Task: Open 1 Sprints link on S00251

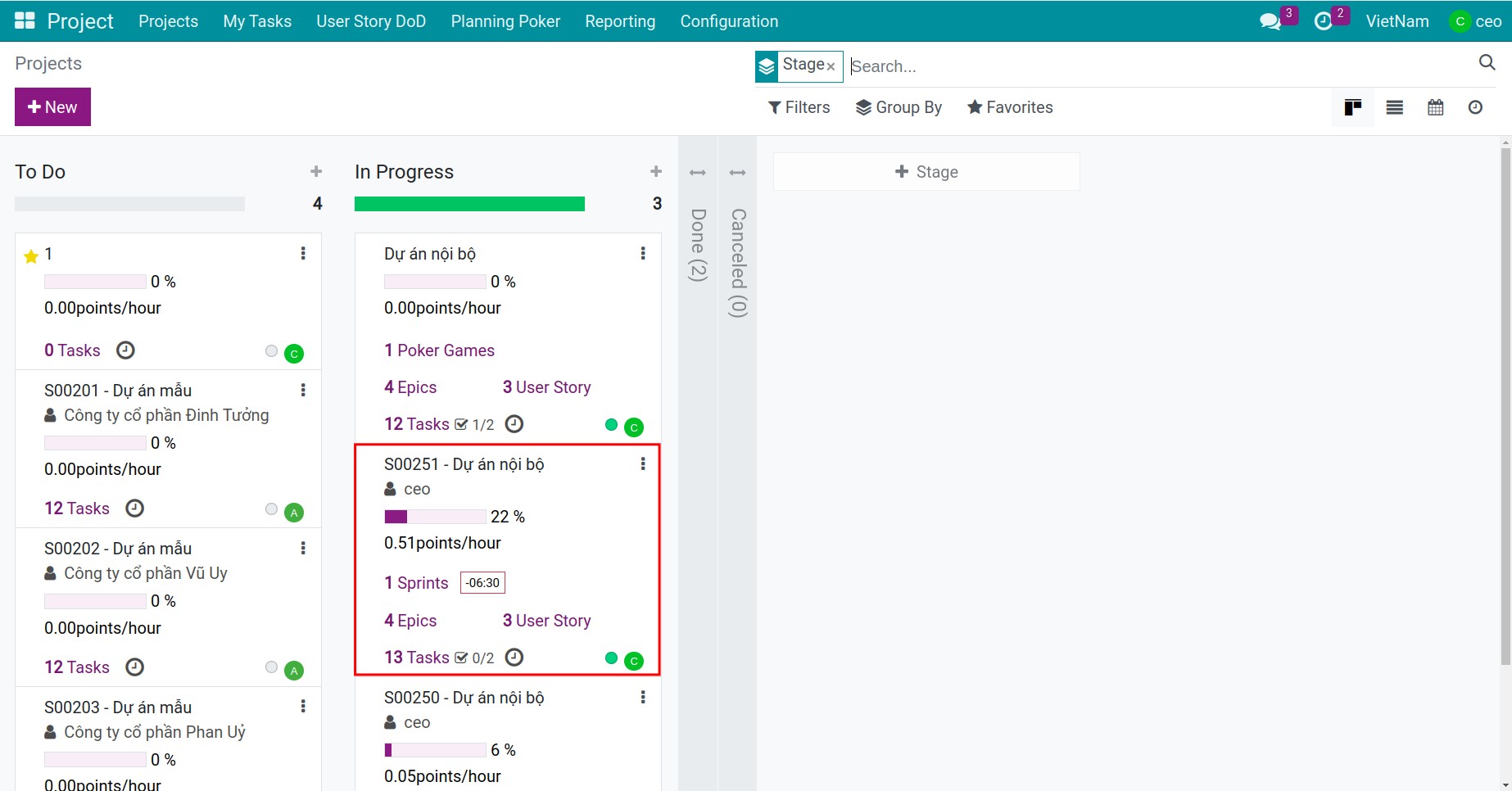Action: pos(416,583)
